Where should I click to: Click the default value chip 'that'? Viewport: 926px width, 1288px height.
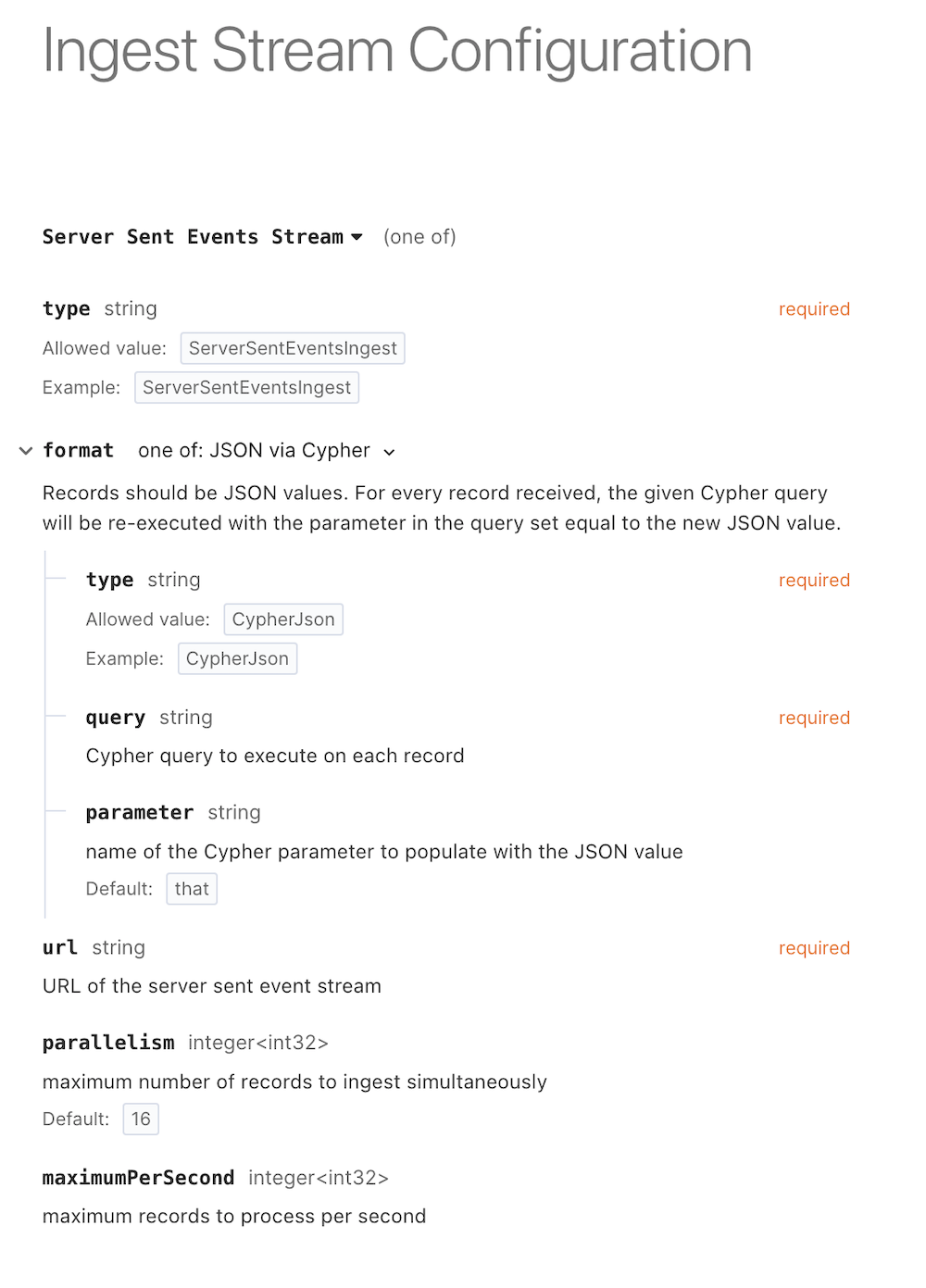[192, 889]
